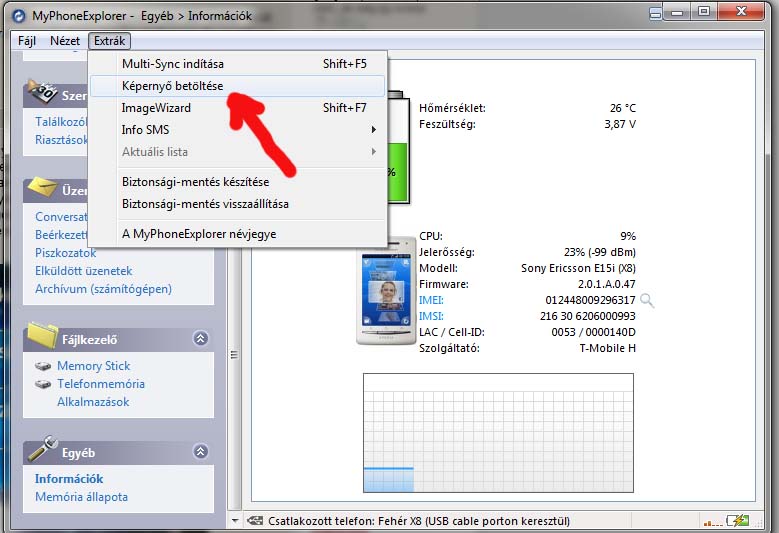Click the CPU usage history graph

(x=498, y=433)
